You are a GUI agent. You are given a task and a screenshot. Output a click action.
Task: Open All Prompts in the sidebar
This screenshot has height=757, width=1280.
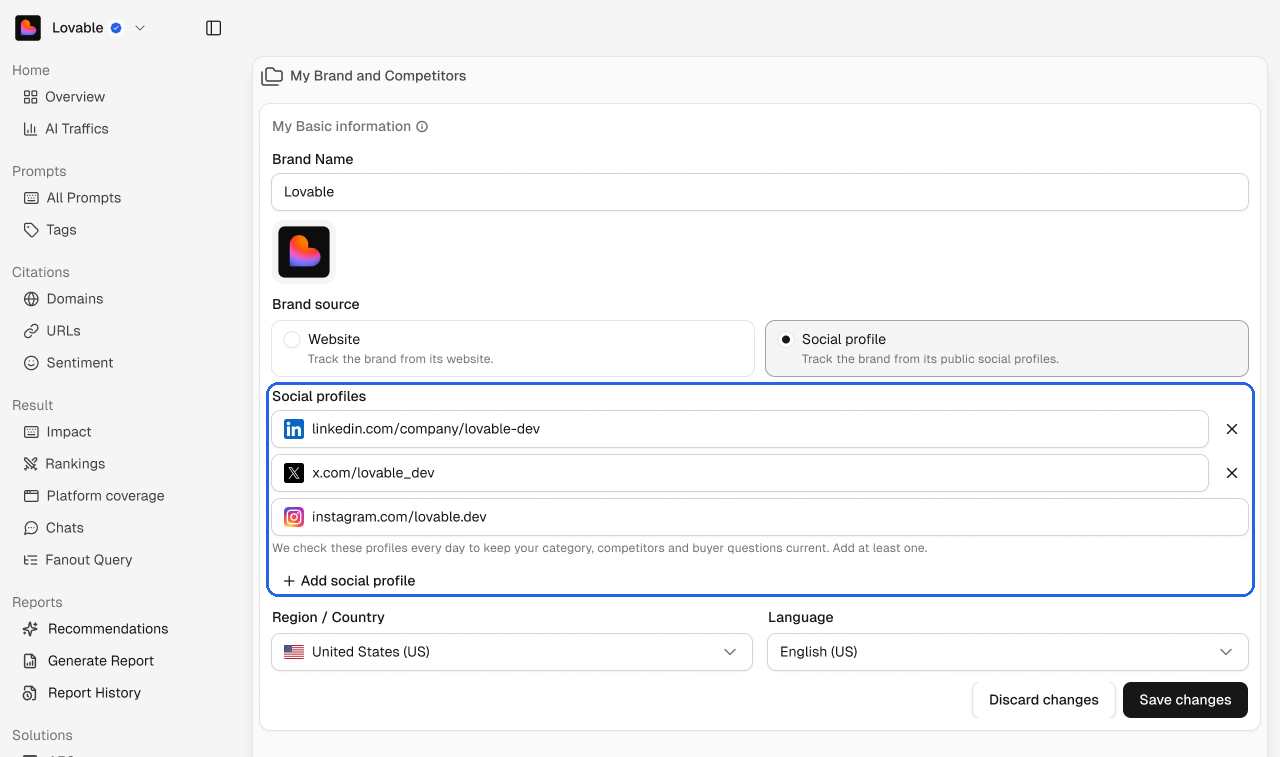tap(72, 198)
